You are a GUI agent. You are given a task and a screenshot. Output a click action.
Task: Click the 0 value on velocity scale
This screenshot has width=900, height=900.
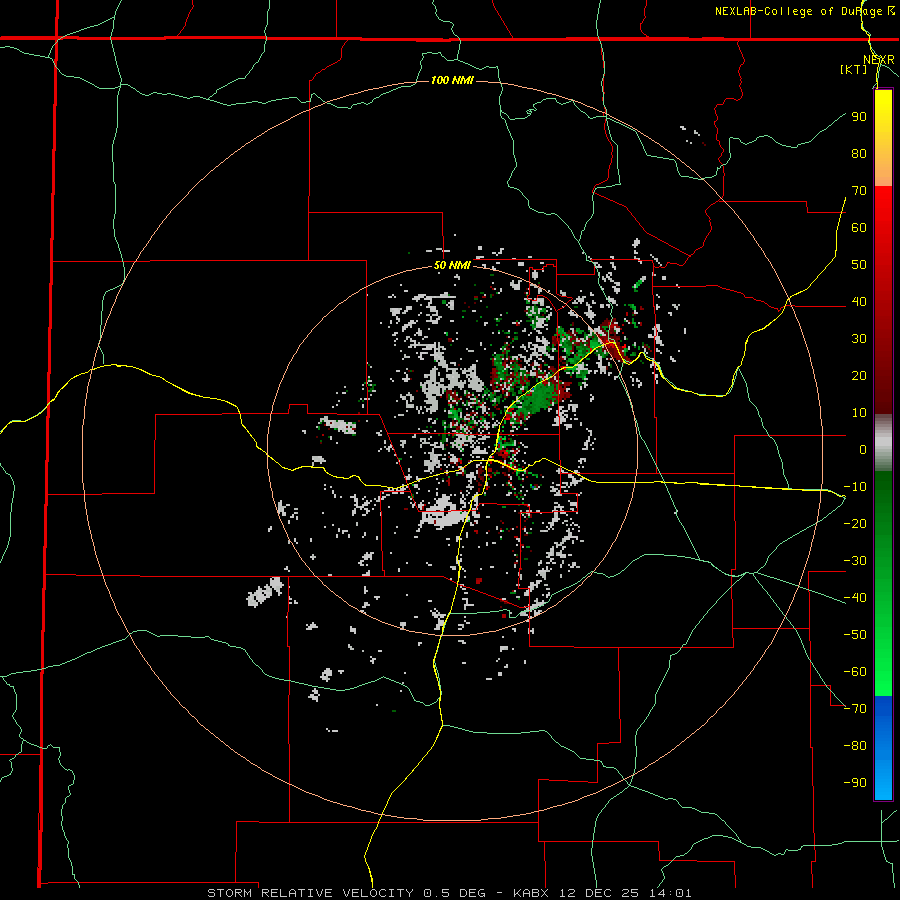(863, 449)
